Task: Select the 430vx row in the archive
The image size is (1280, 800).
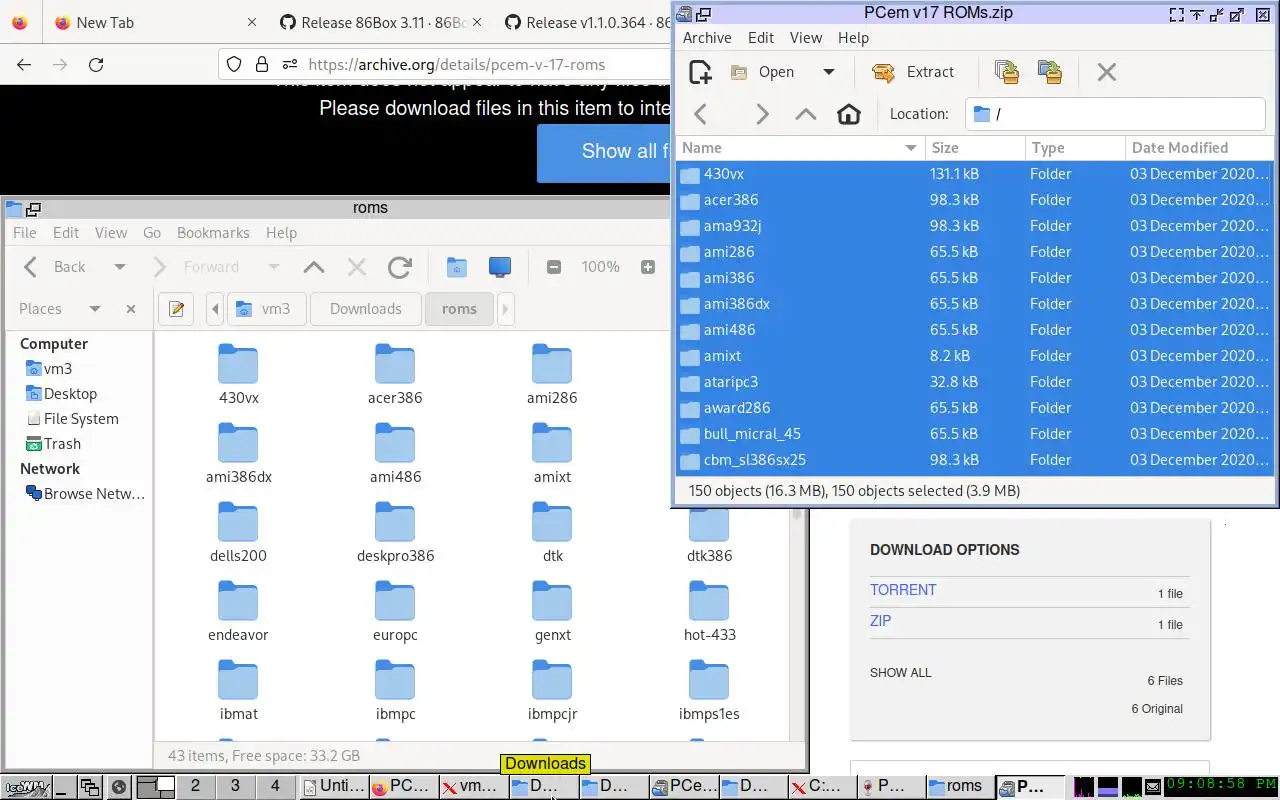Action: coord(974,174)
